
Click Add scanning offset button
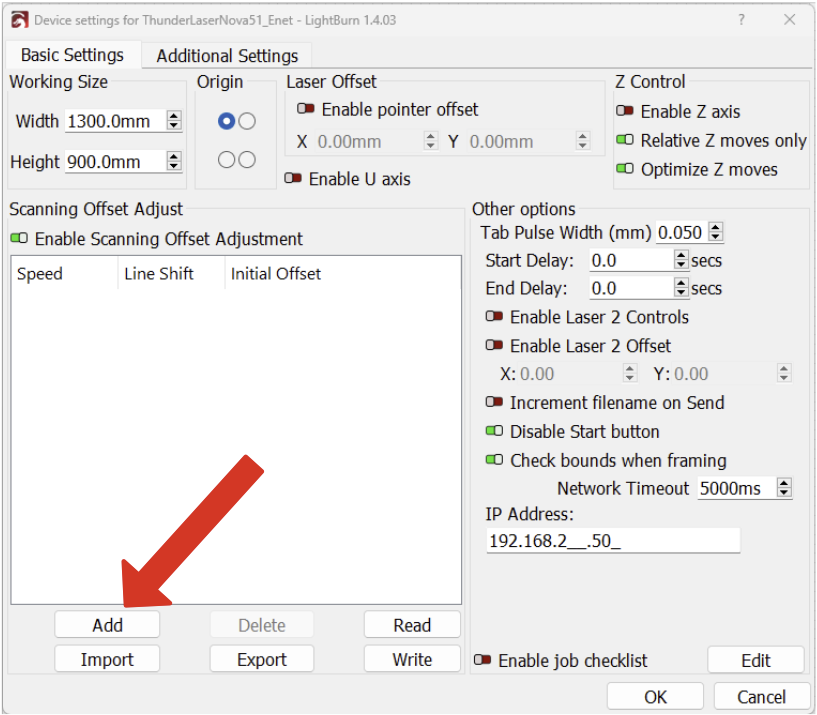point(107,625)
